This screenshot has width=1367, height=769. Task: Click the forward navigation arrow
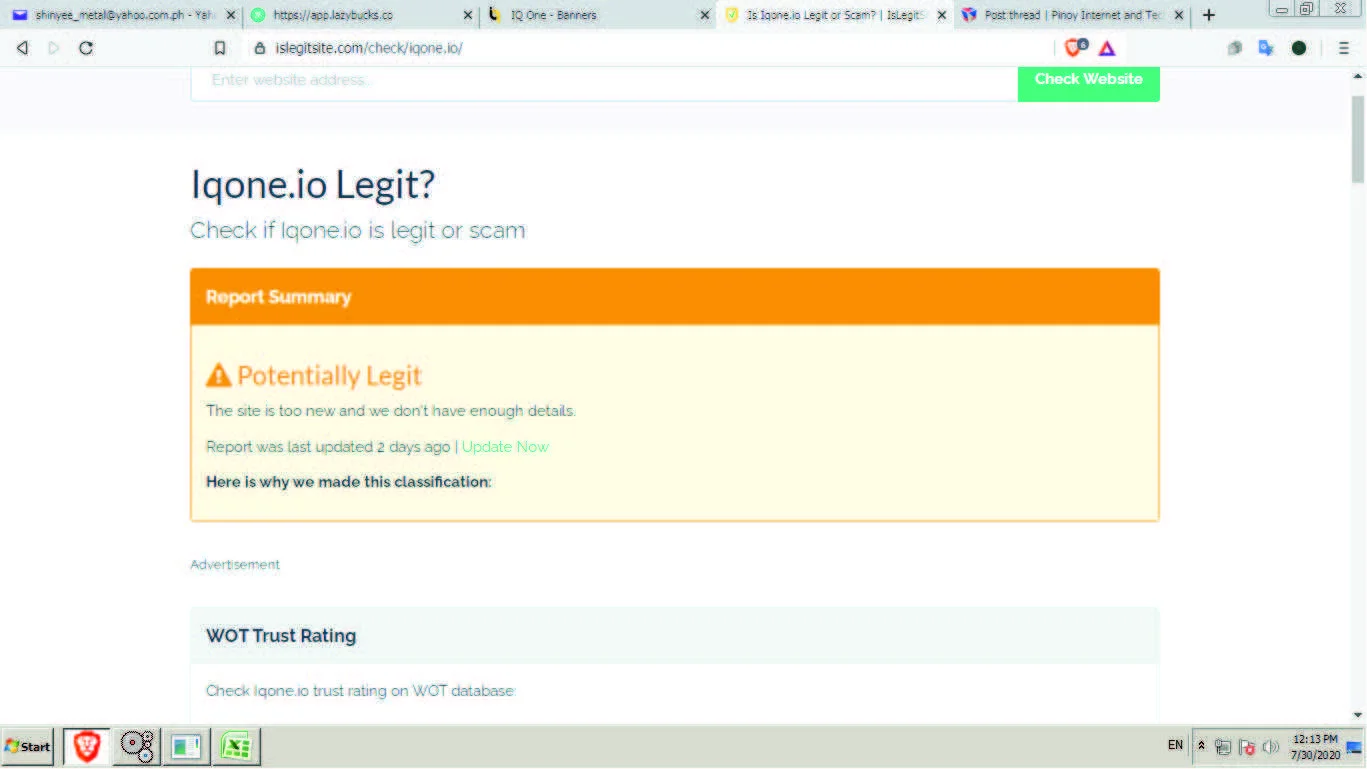click(x=54, y=48)
